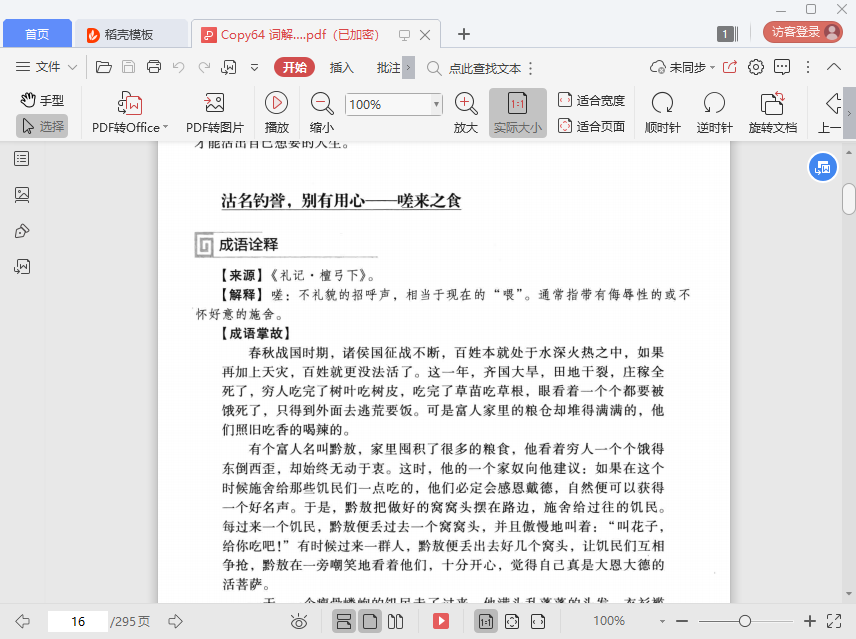Select the 插入 ribbon tab
The image size is (856, 639).
[342, 68]
